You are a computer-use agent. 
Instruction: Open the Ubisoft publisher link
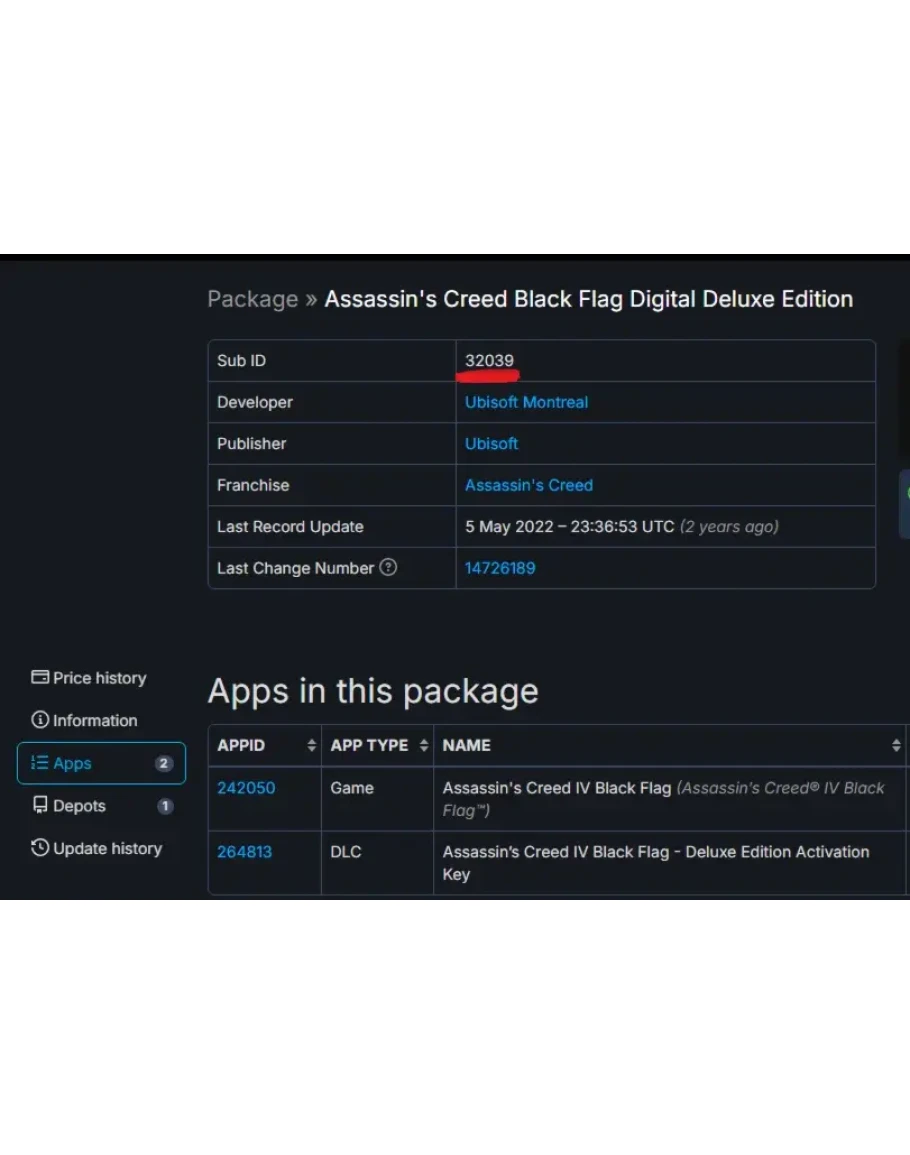(491, 443)
